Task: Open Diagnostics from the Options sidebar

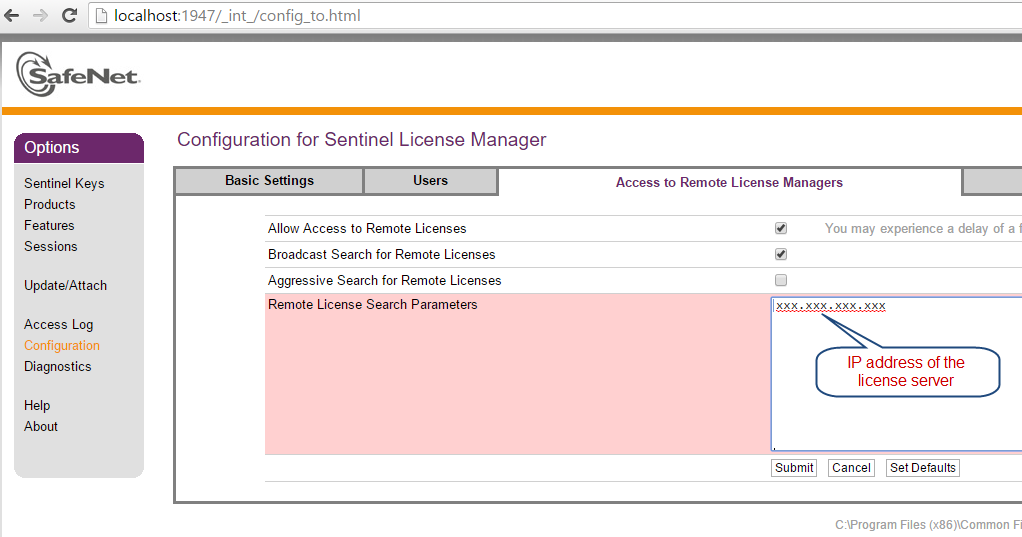Action: (x=58, y=366)
